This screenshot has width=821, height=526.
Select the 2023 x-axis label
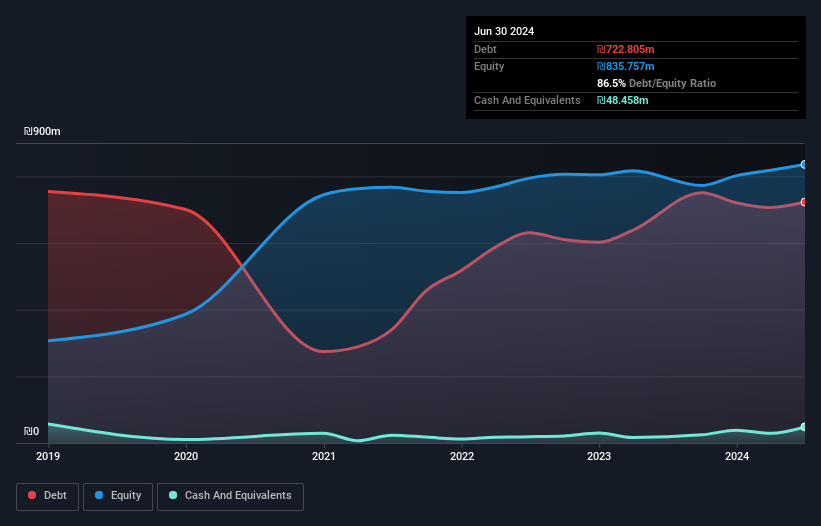pos(599,456)
